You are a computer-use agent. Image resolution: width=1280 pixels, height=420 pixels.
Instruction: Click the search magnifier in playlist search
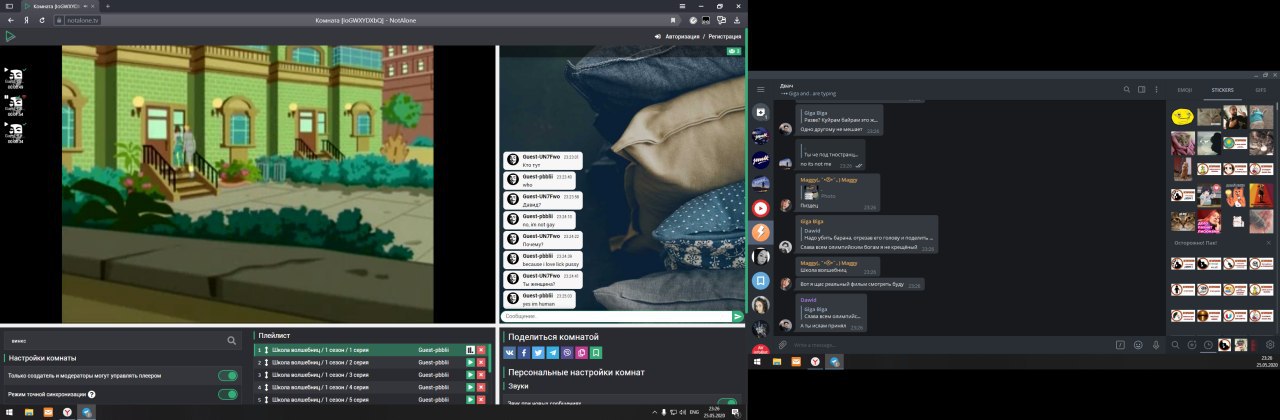point(231,340)
